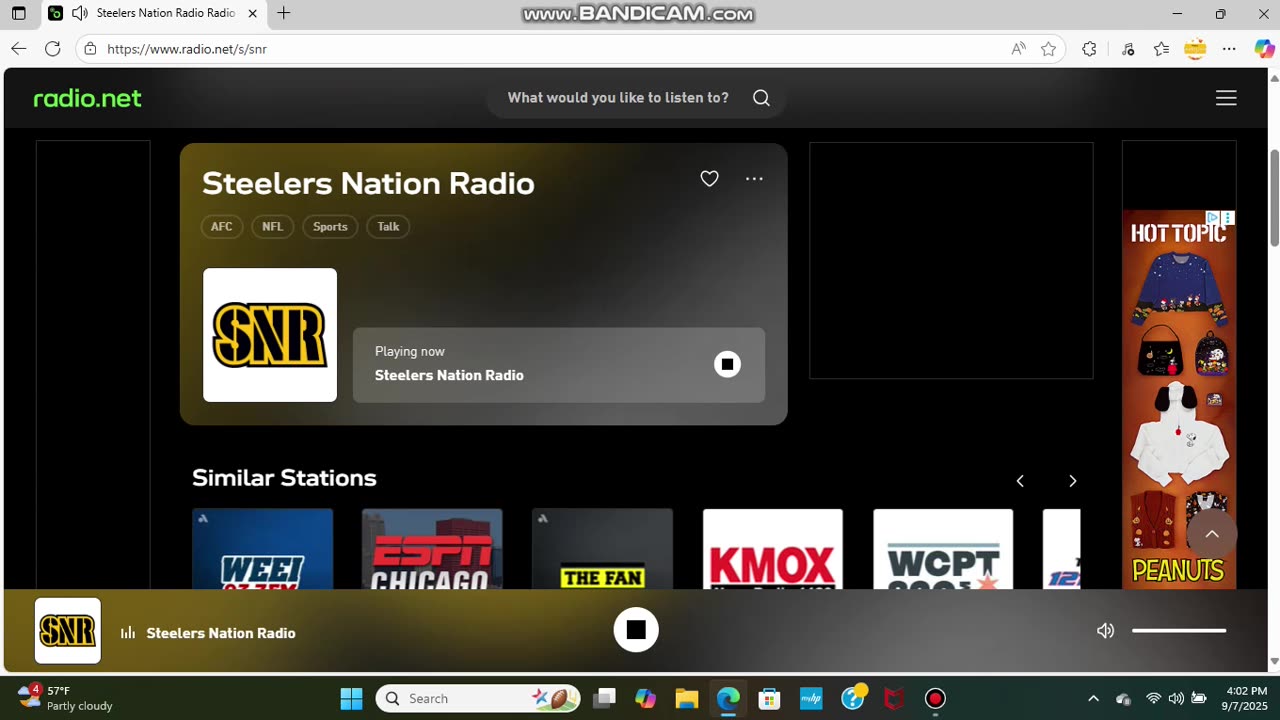Image resolution: width=1280 pixels, height=720 pixels.
Task: Mute audio with the speaker icon in player bar
Action: (1105, 631)
